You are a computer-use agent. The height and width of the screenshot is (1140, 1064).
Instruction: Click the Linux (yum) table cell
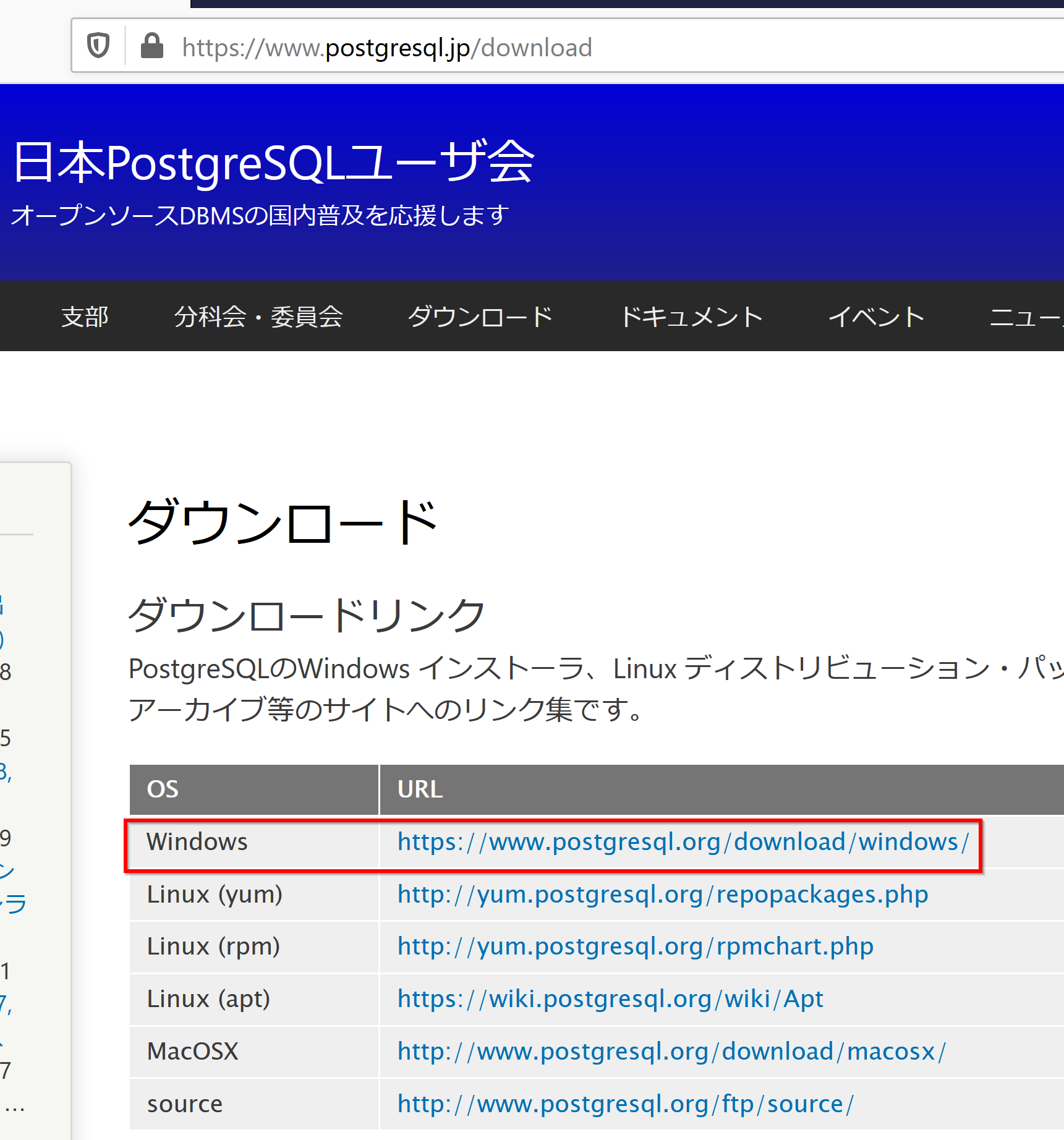pyautogui.click(x=254, y=895)
